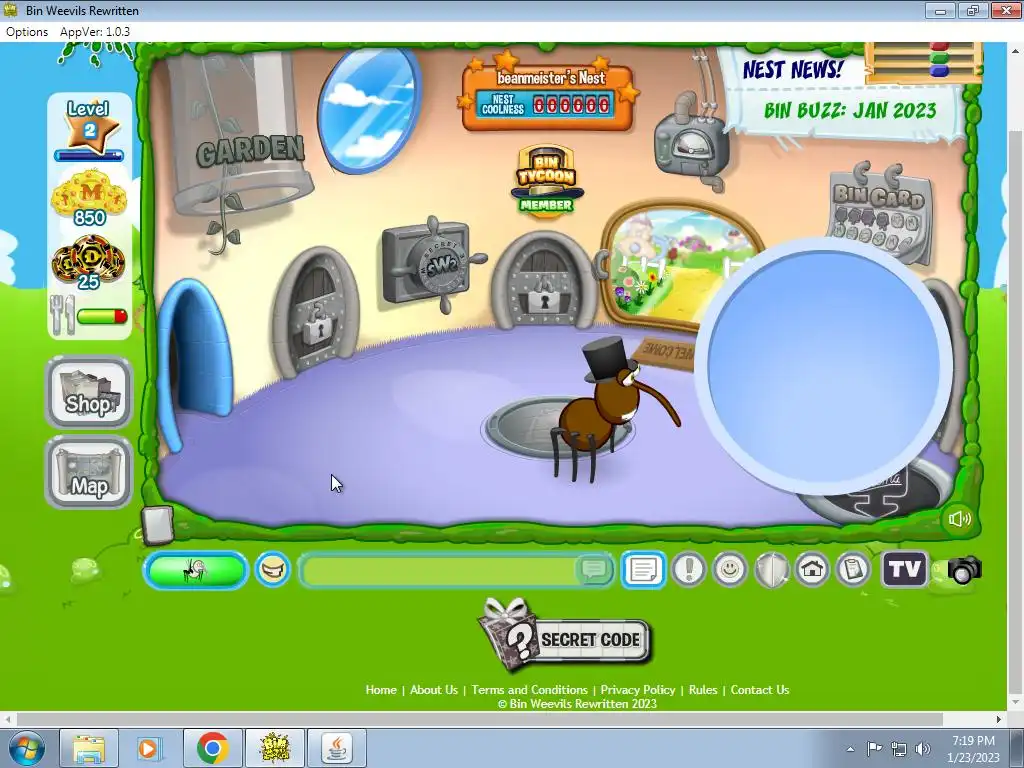Open the Shop button
This screenshot has width=1024, height=768.
(x=89, y=392)
